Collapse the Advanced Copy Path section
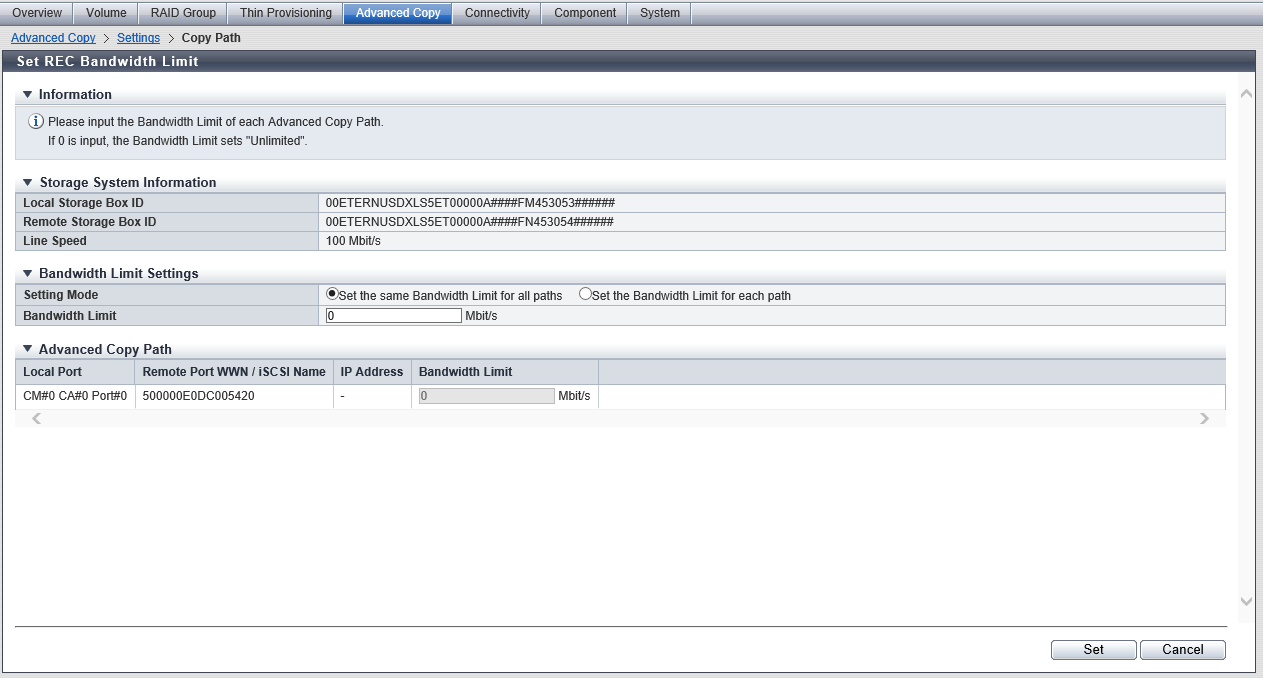 [28, 350]
